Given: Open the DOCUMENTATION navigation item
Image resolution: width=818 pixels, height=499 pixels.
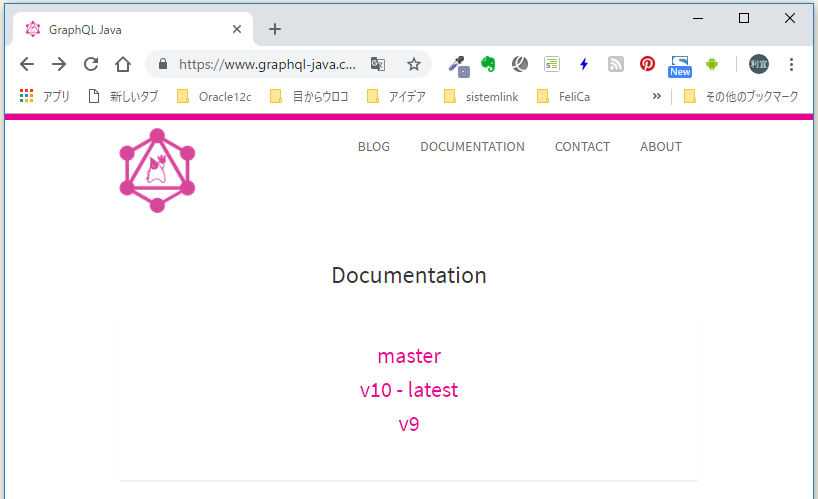Looking at the screenshot, I should pyautogui.click(x=473, y=147).
